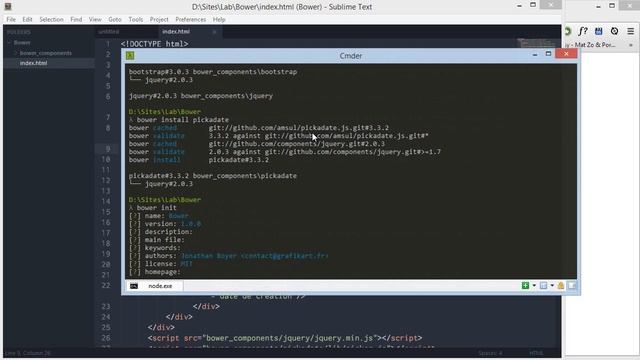This screenshot has height=360, width=640.
Task: Switch to the untitled tab
Action: tap(109, 31)
